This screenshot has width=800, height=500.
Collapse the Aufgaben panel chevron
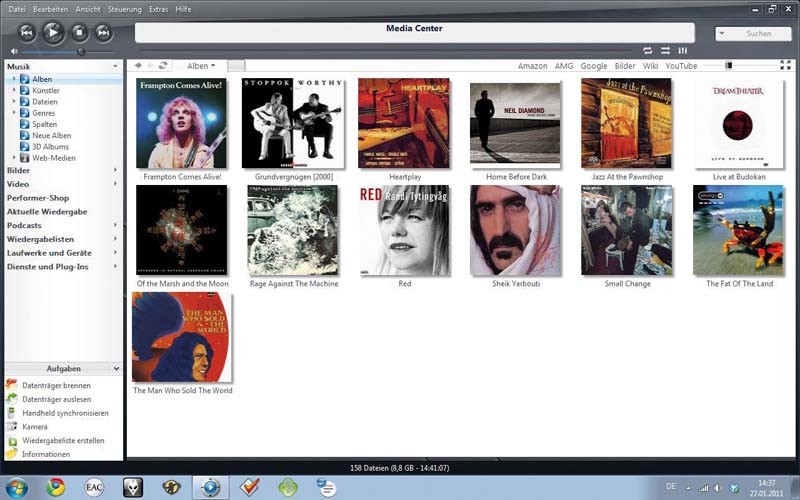point(116,368)
